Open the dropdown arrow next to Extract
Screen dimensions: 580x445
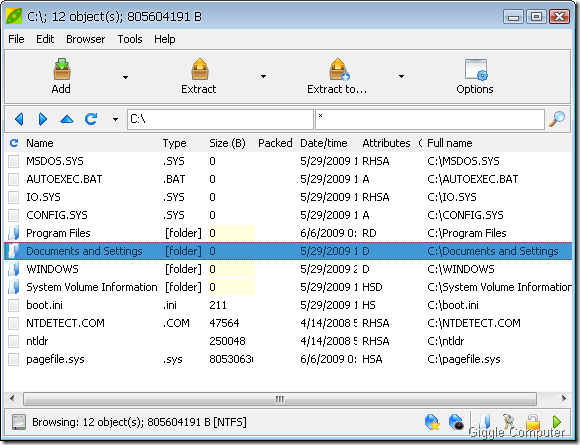pyautogui.click(x=263, y=77)
